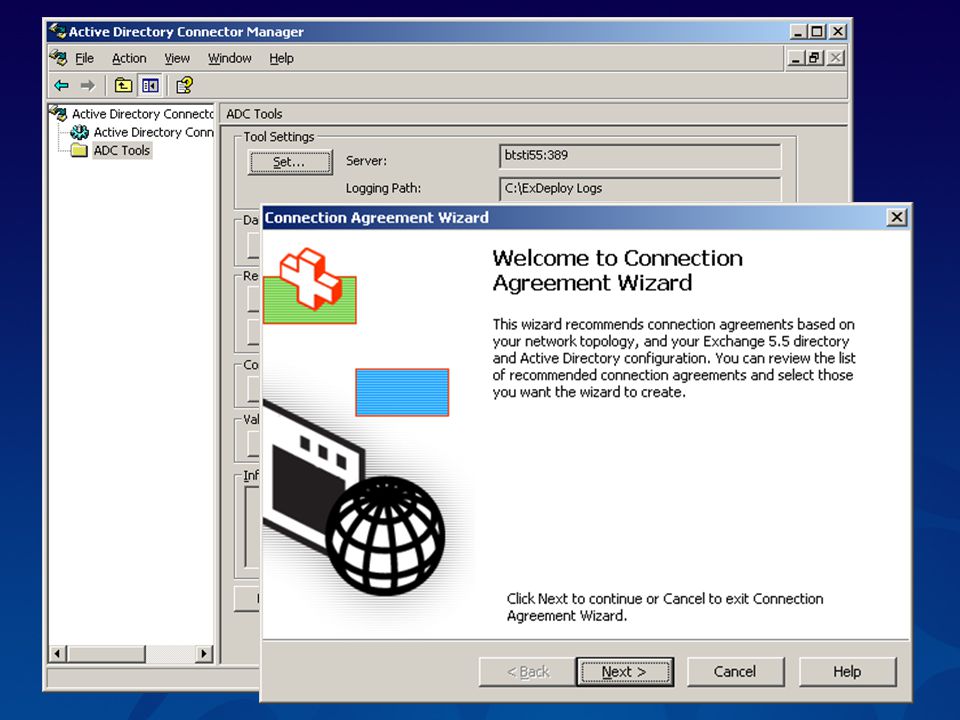Image resolution: width=960 pixels, height=720 pixels.
Task: Go back with the toolbar Back arrow
Action: (61, 86)
